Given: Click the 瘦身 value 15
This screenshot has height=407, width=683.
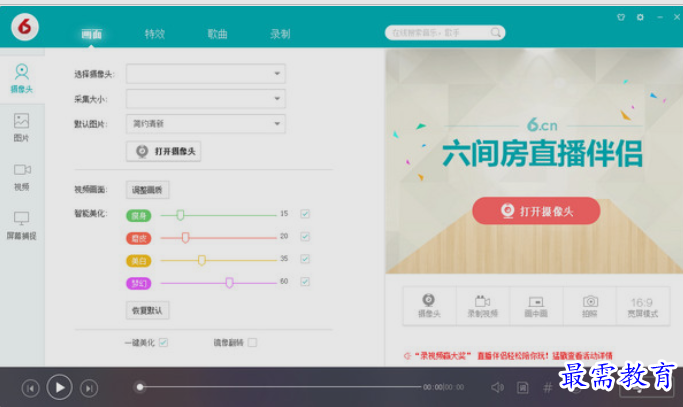Looking at the screenshot, I should [x=284, y=214].
